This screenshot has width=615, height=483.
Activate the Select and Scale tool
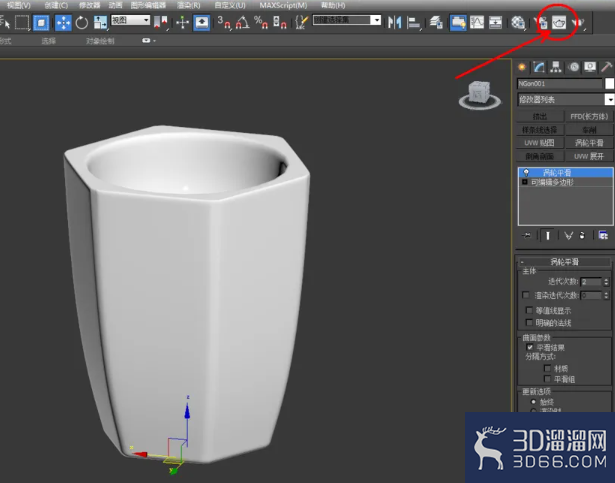click(100, 22)
